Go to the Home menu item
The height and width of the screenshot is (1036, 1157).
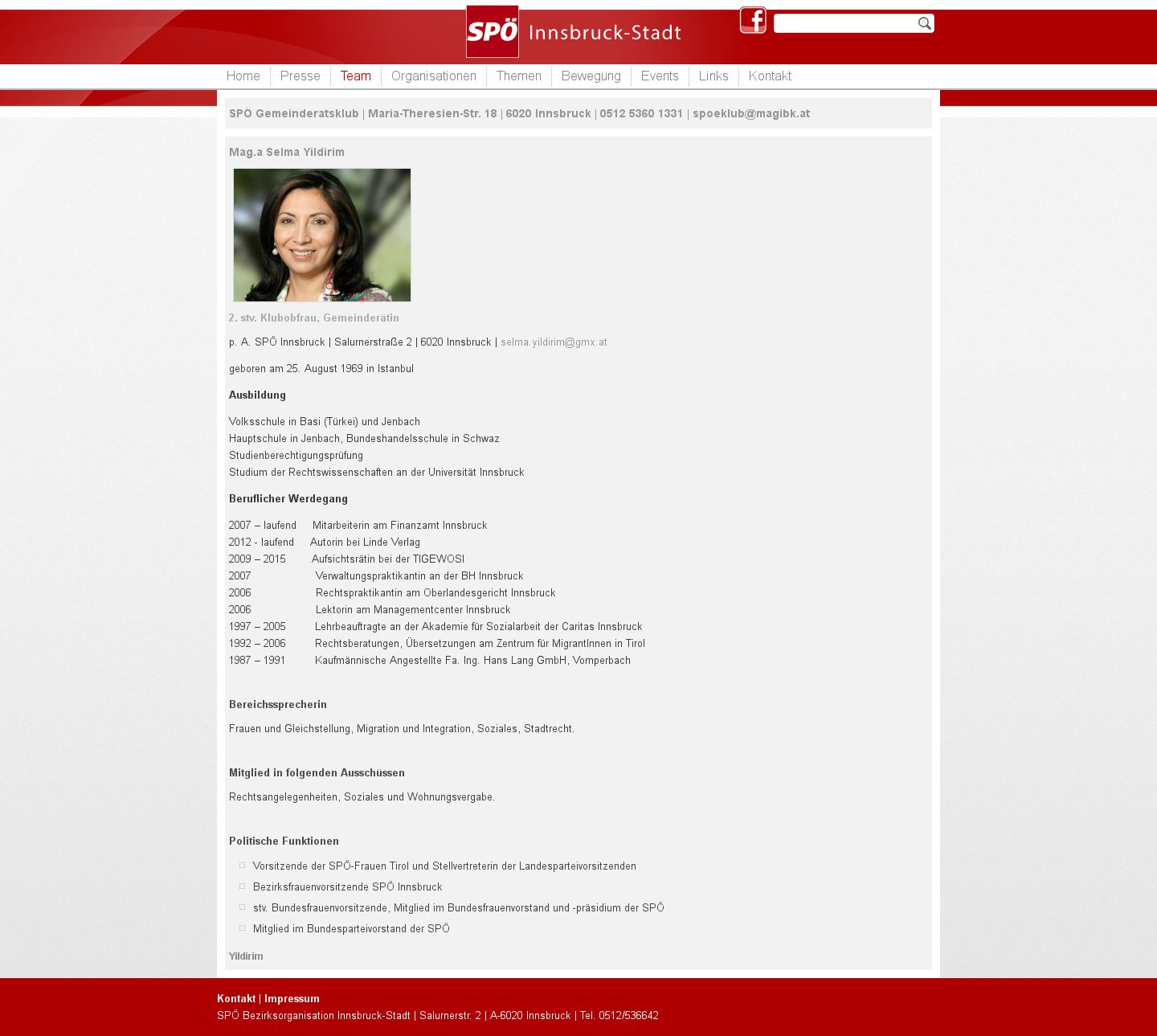point(243,76)
